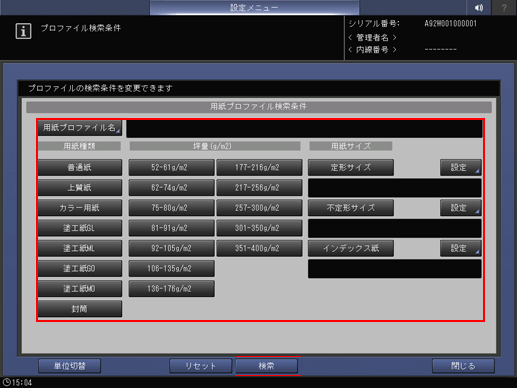Click the paper profile name input field
The width and height of the screenshot is (517, 388).
click(x=304, y=129)
